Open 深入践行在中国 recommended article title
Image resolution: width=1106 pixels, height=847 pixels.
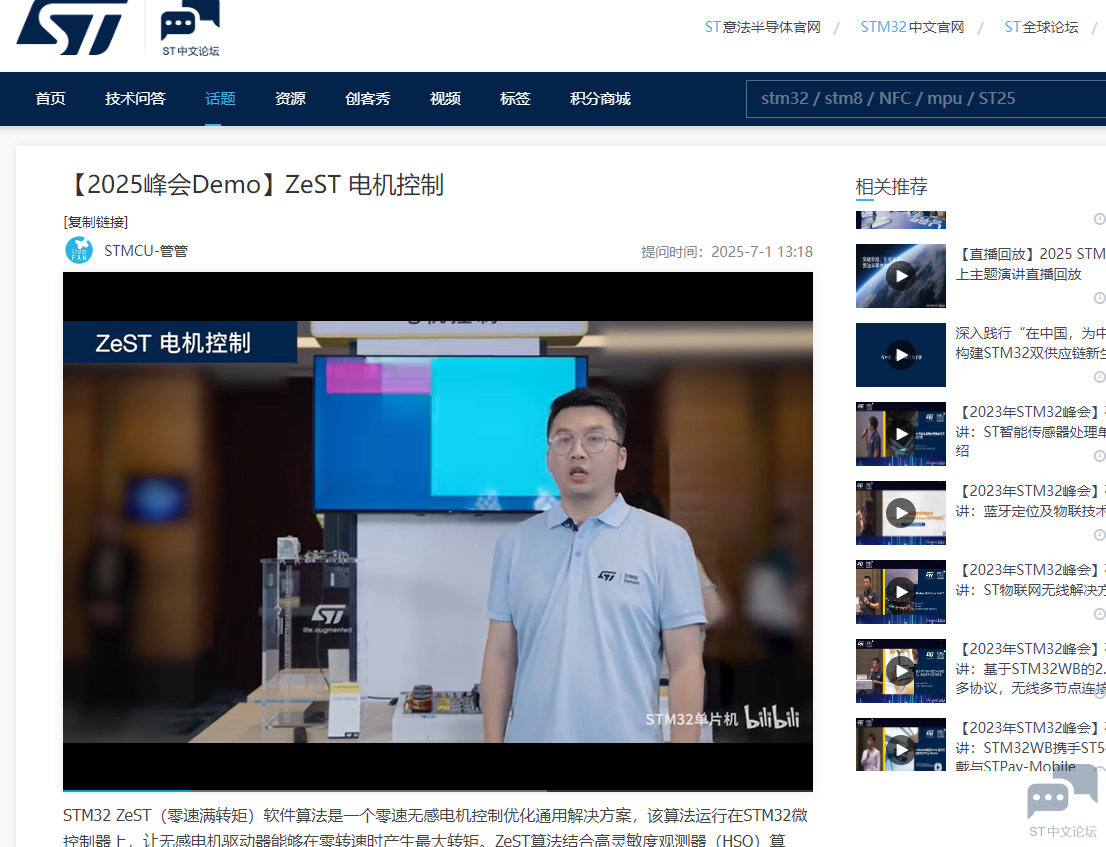click(1031, 343)
